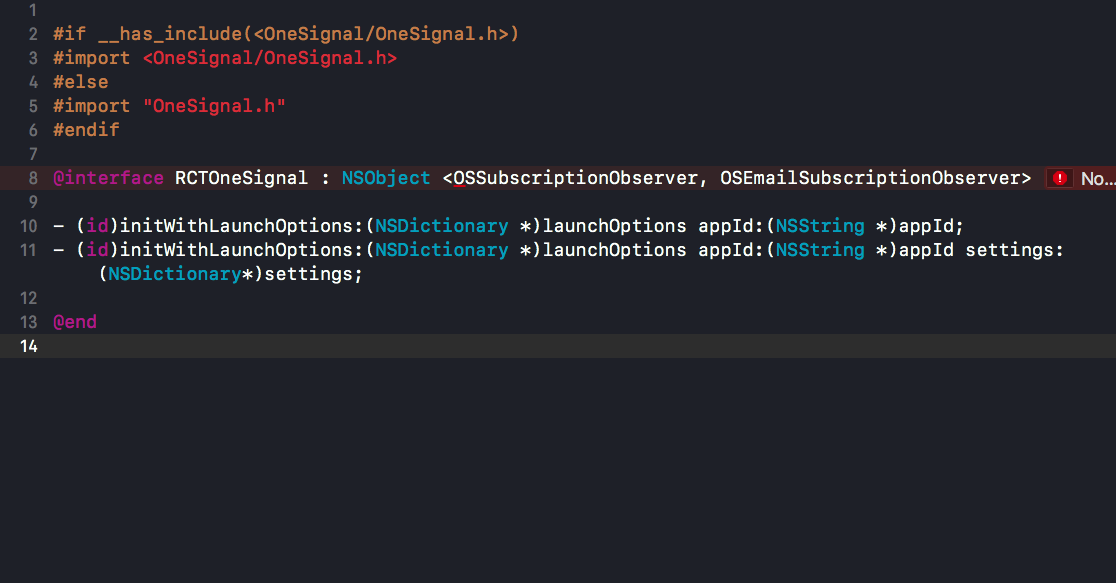Click the red error icon on line 8

tap(1059, 178)
